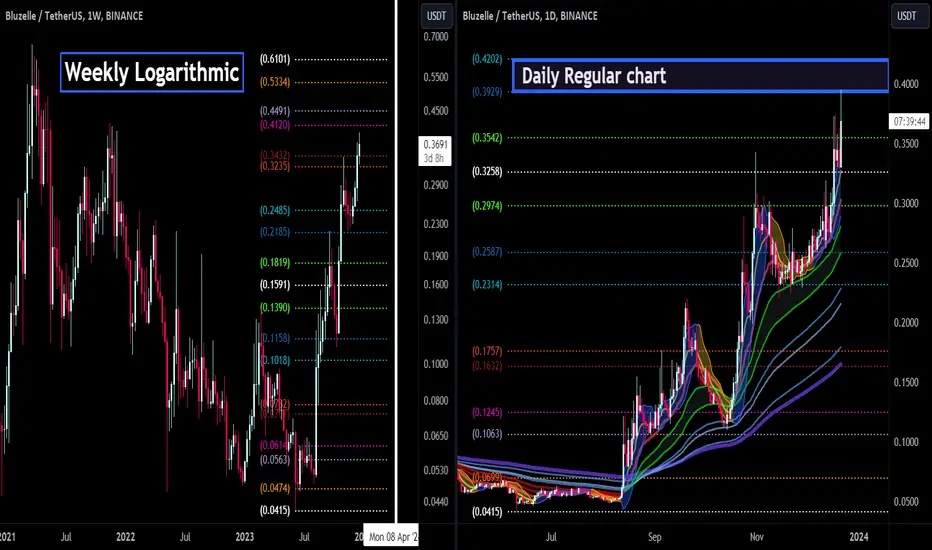Select the Weekly Logarithmic text annotation
Image resolution: width=932 pixels, height=550 pixels.
click(152, 72)
